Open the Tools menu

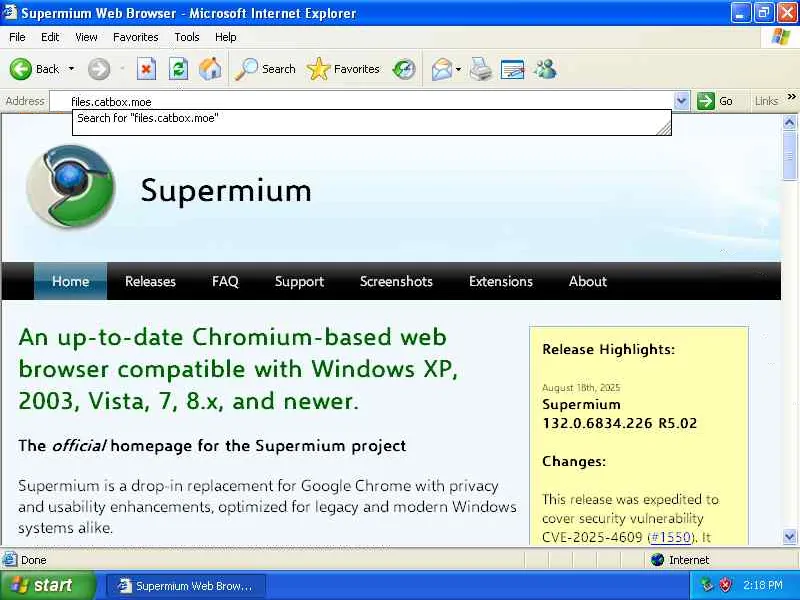(x=187, y=37)
